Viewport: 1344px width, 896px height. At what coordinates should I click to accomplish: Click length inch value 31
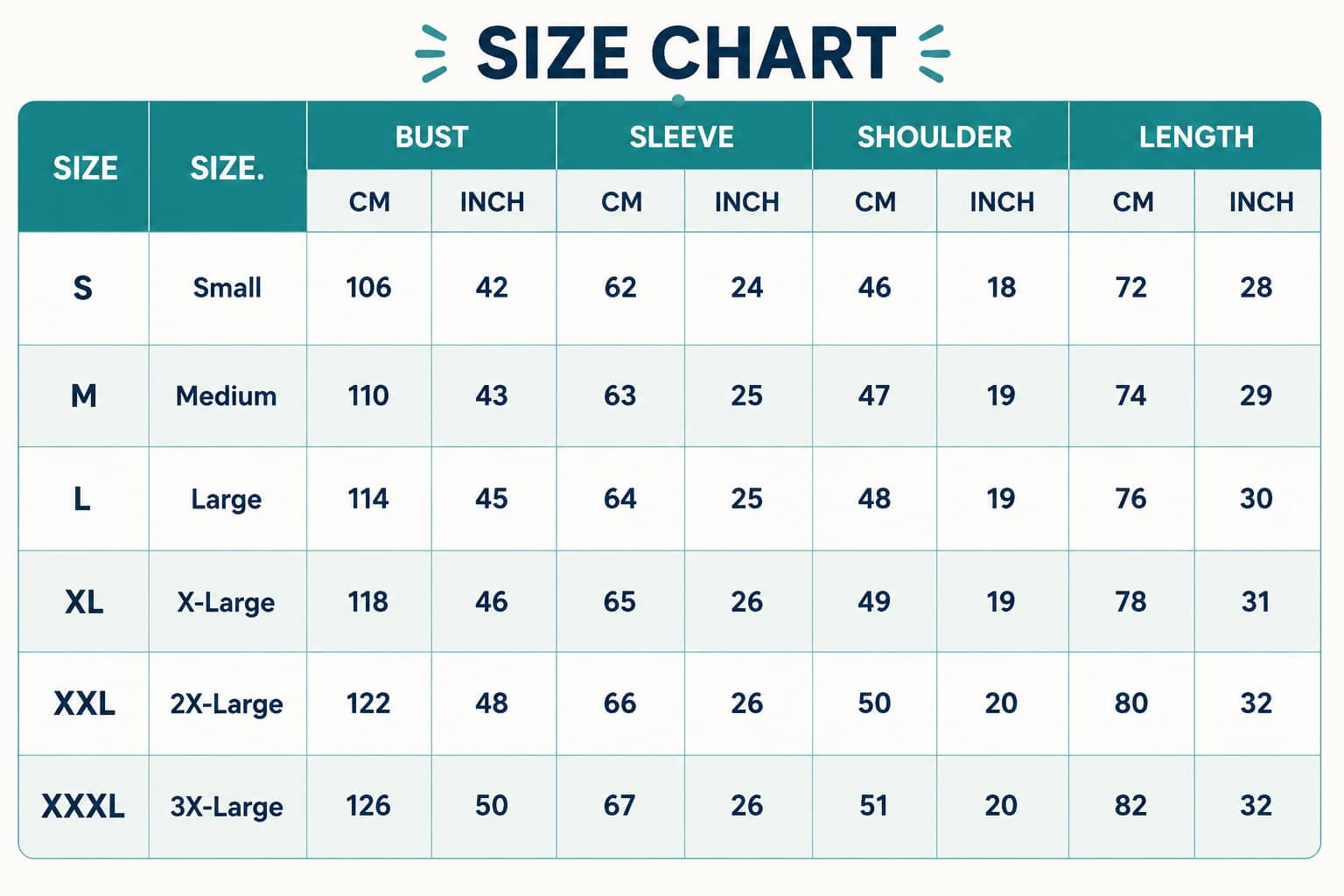point(1256,601)
